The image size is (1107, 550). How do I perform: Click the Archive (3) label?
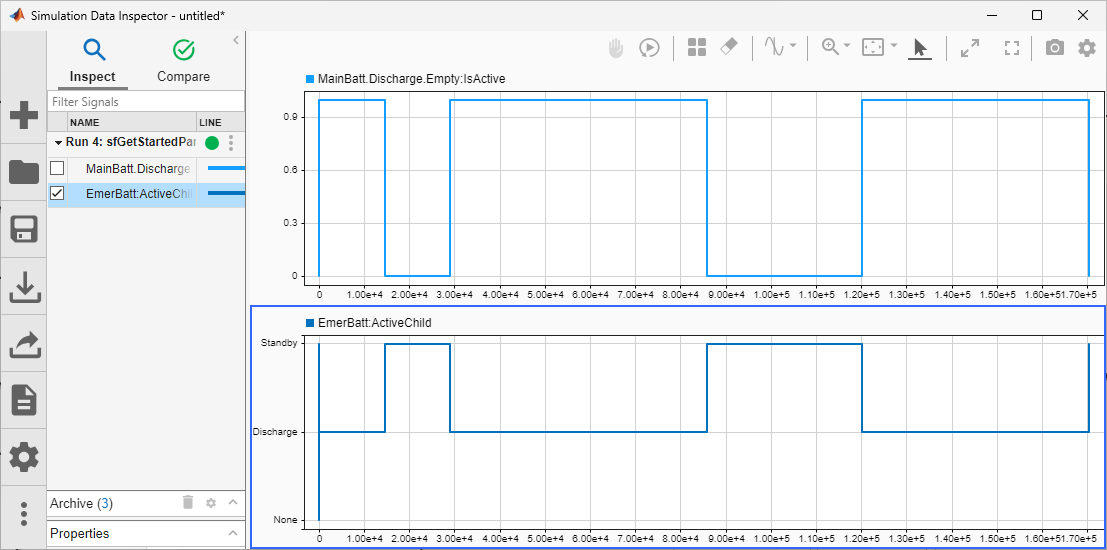coord(81,503)
